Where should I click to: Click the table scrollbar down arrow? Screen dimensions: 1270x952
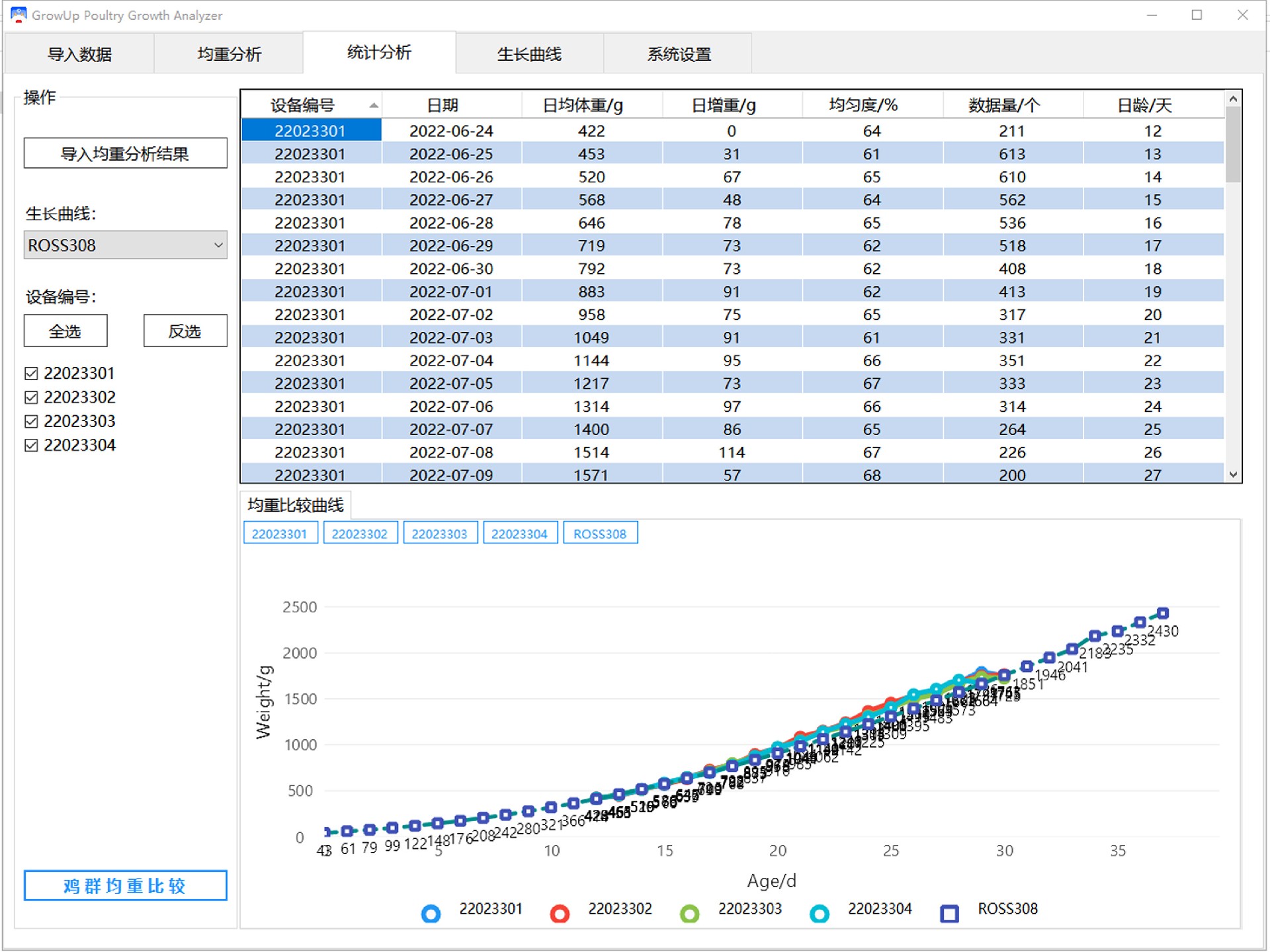click(1233, 474)
